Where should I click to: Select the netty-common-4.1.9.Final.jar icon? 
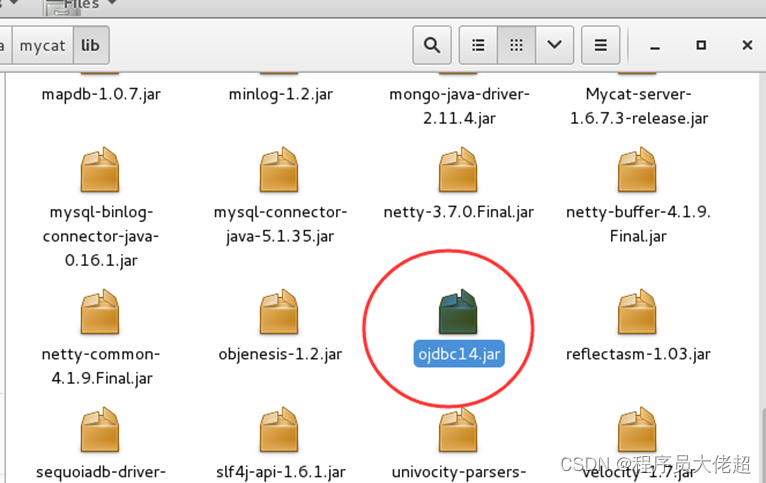[100, 312]
